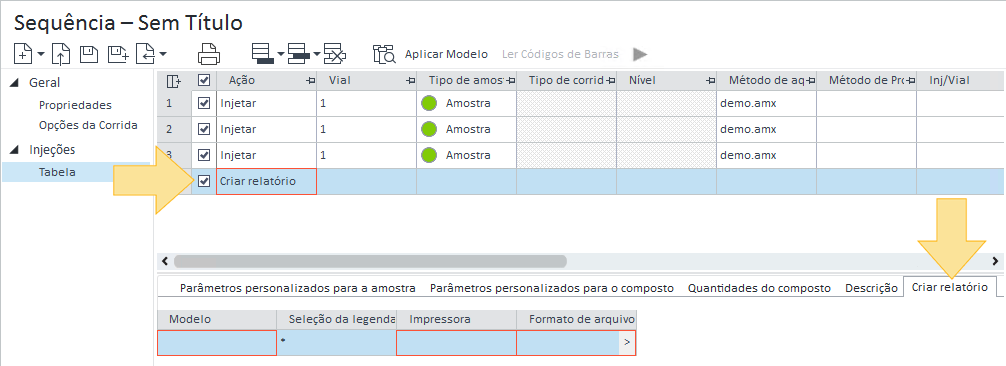Click the Aplicar Modelo button

(x=446, y=55)
